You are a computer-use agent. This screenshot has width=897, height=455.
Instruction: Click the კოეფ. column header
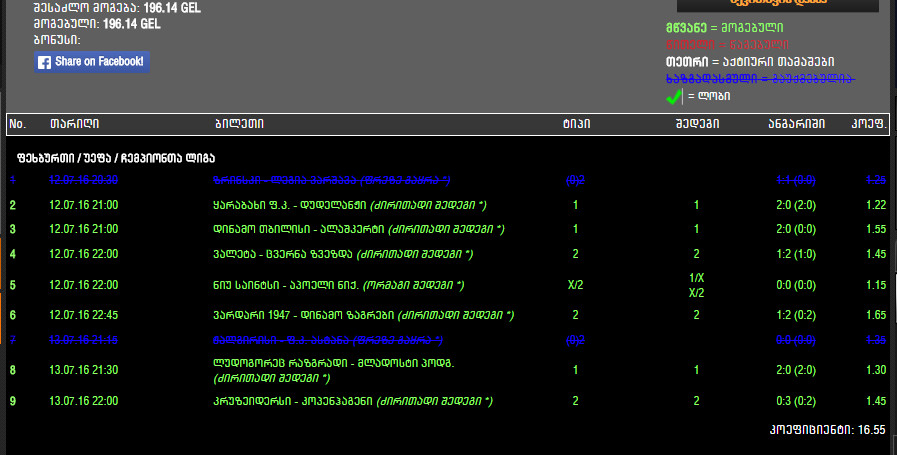[x=868, y=124]
